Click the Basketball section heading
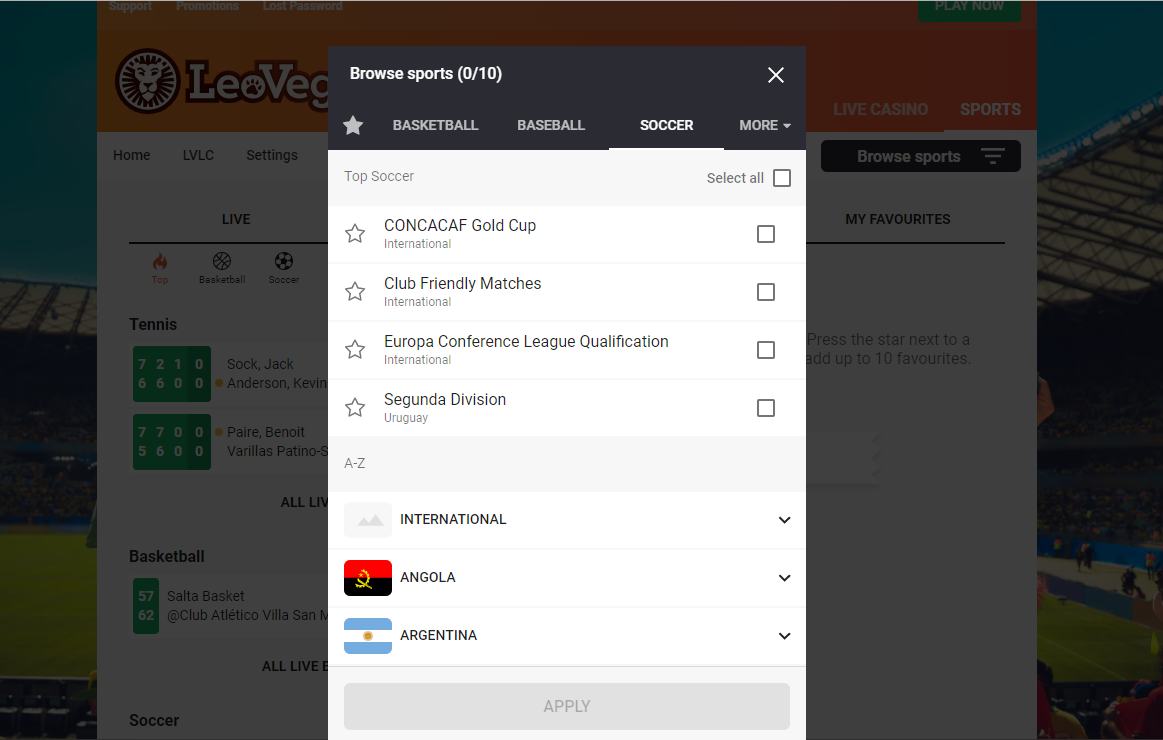1163x740 pixels. [x=167, y=557]
